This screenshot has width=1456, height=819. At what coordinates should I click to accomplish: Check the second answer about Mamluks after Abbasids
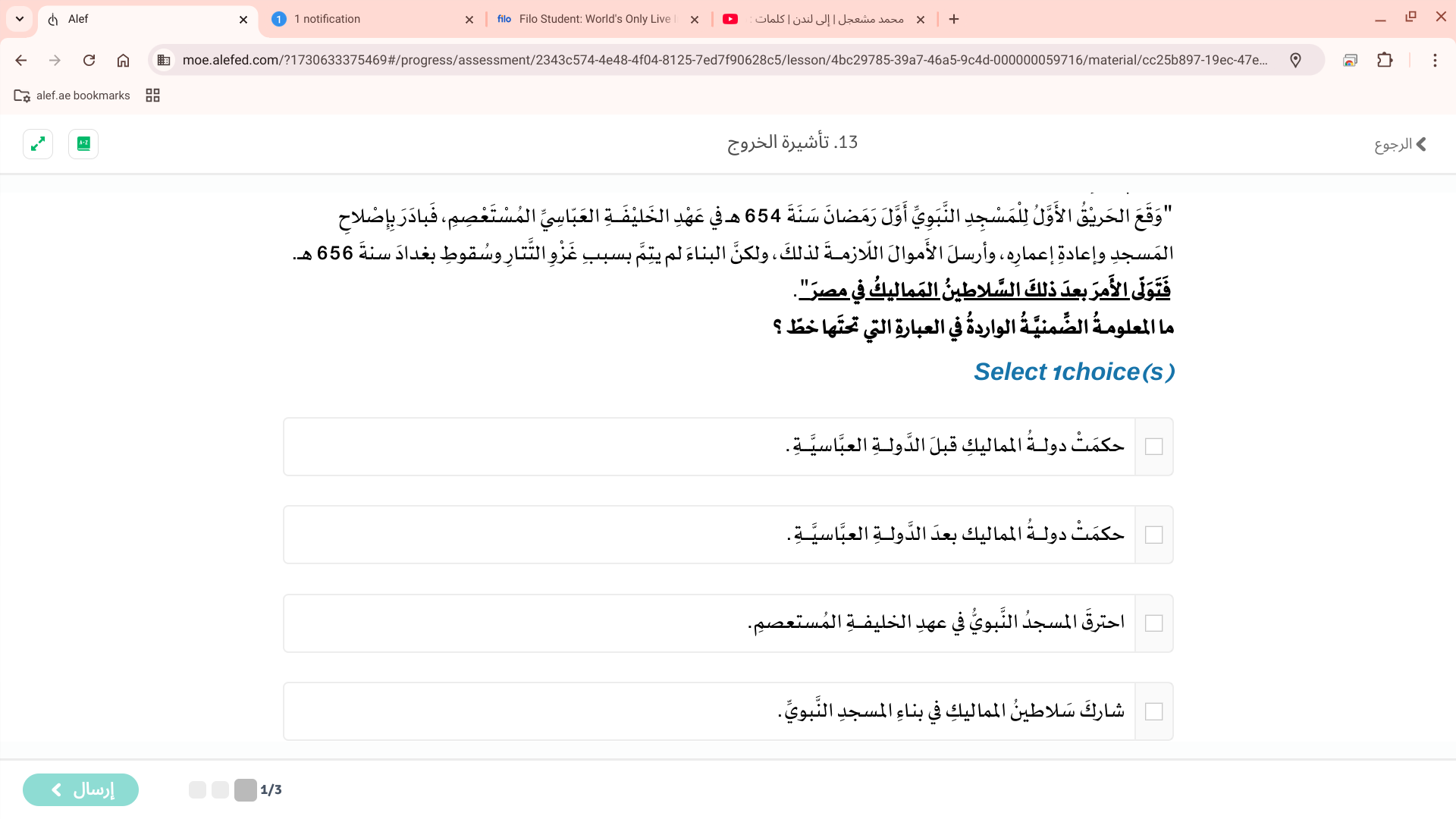(1153, 535)
